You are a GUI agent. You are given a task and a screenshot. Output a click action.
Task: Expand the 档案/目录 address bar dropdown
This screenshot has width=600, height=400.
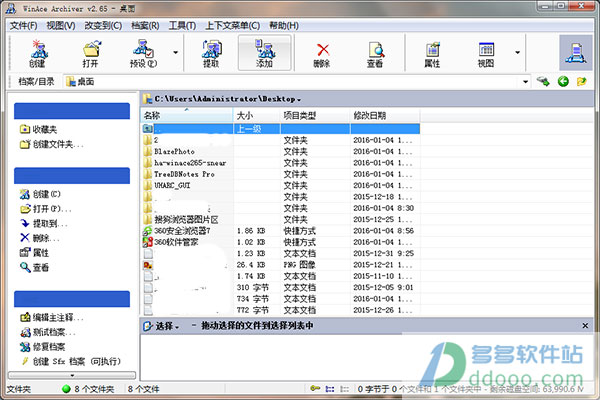coord(525,82)
